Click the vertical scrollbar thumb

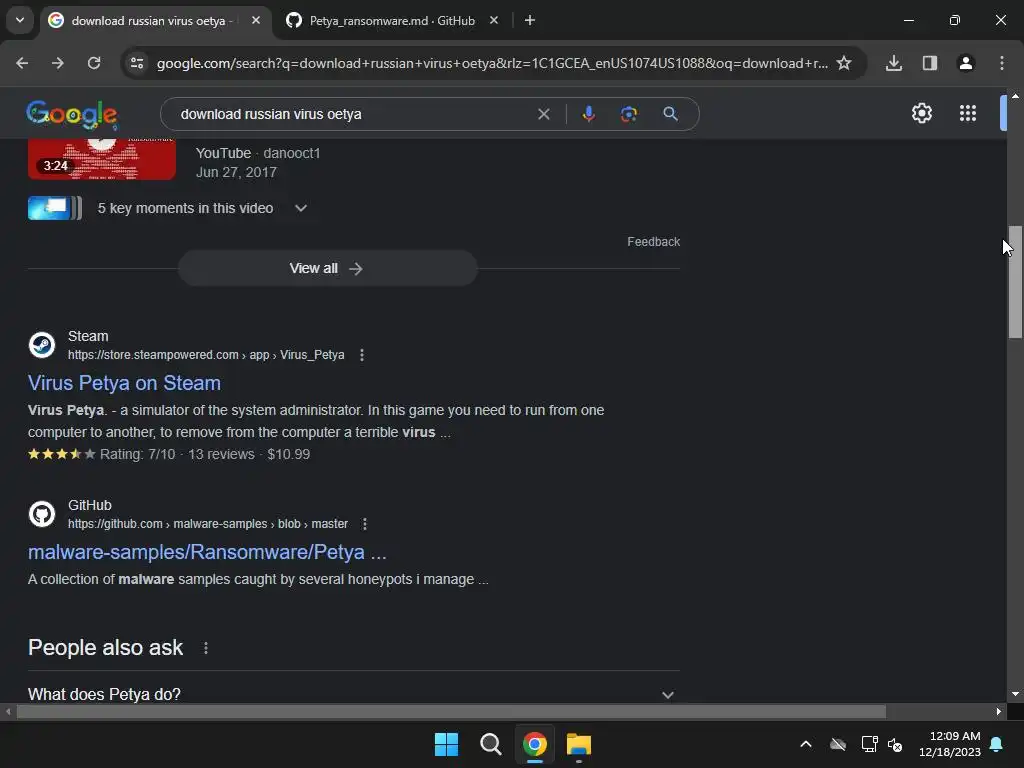[x=1015, y=282]
